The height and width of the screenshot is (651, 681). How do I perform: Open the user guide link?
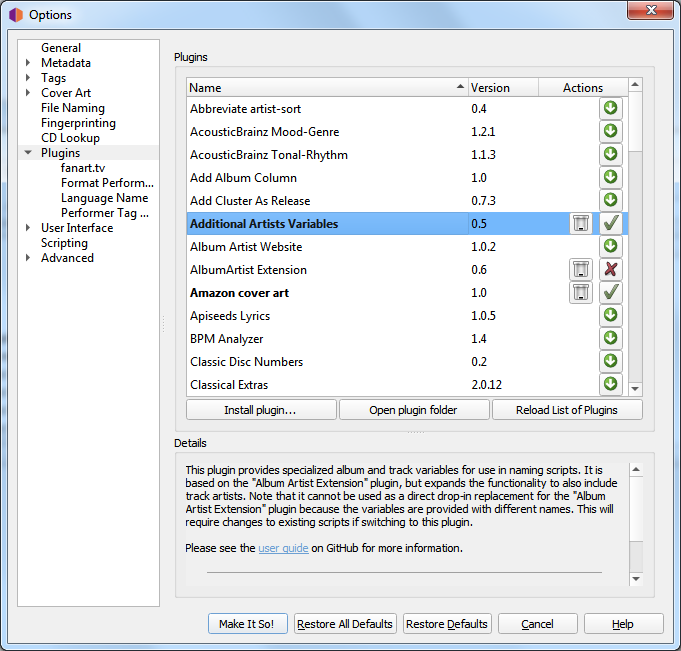[x=283, y=548]
